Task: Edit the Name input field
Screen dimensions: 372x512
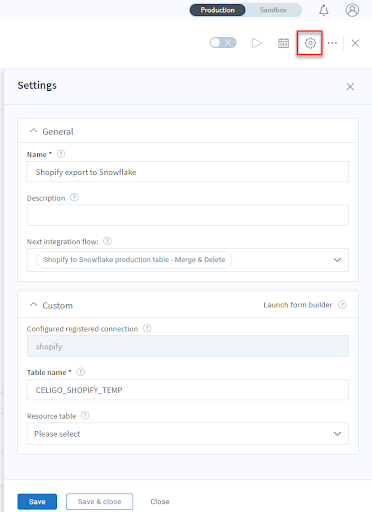Action: tap(188, 172)
